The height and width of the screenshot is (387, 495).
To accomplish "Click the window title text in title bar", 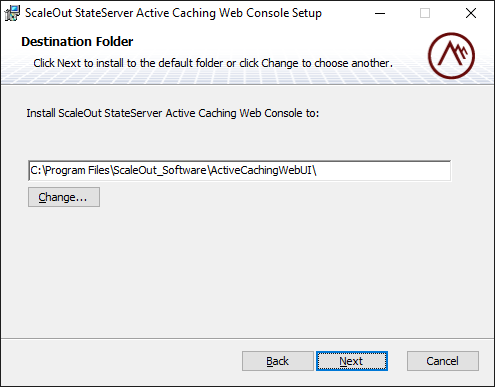I will click(x=173, y=13).
